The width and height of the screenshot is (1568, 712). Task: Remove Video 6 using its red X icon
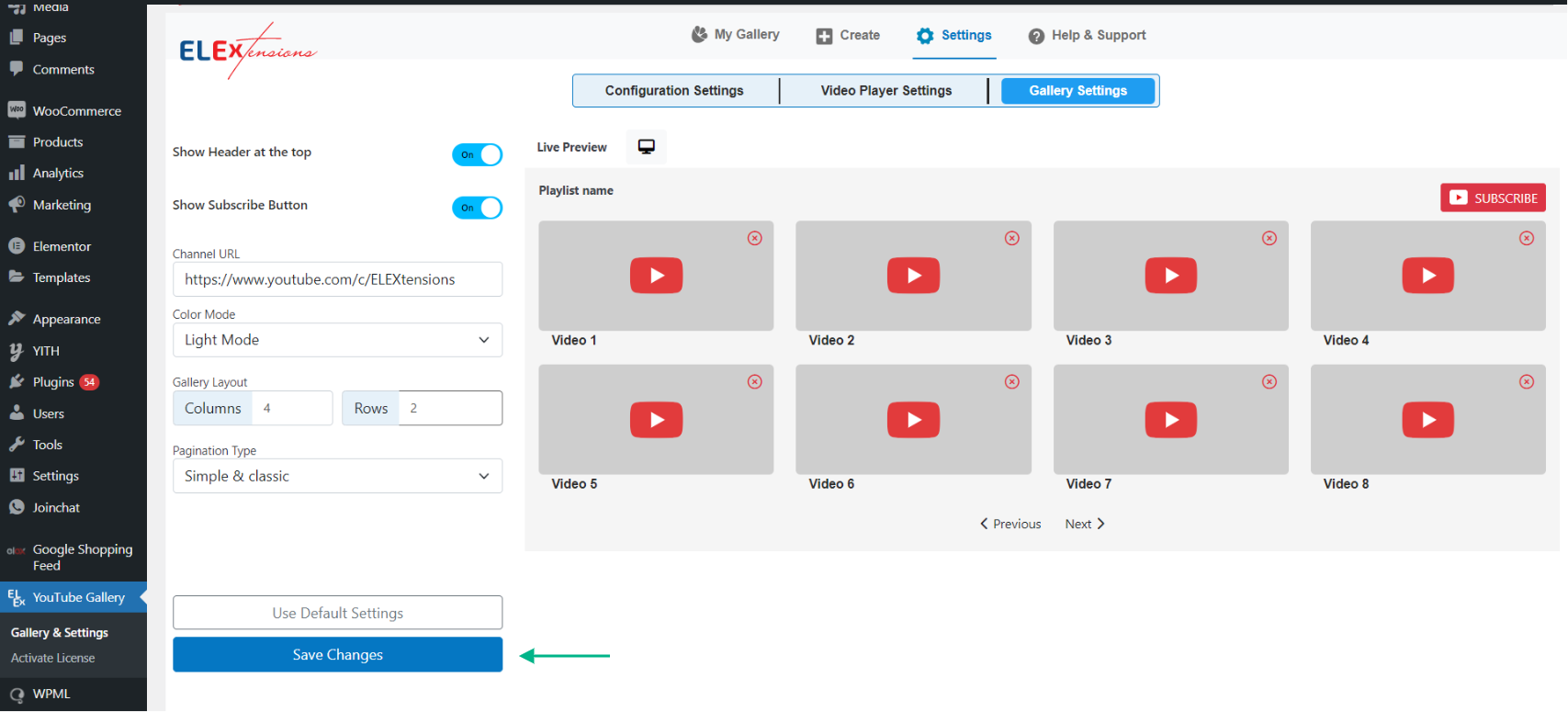(1012, 381)
